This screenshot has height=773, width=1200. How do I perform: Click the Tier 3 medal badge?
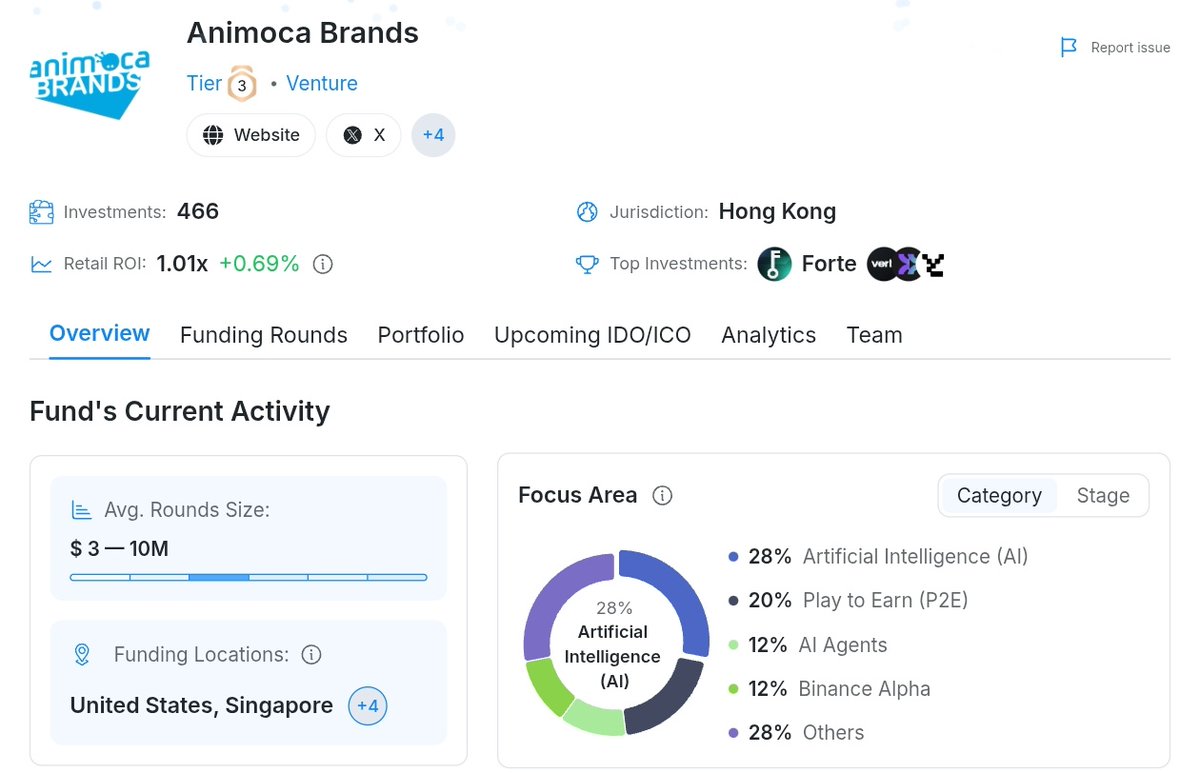pos(241,84)
